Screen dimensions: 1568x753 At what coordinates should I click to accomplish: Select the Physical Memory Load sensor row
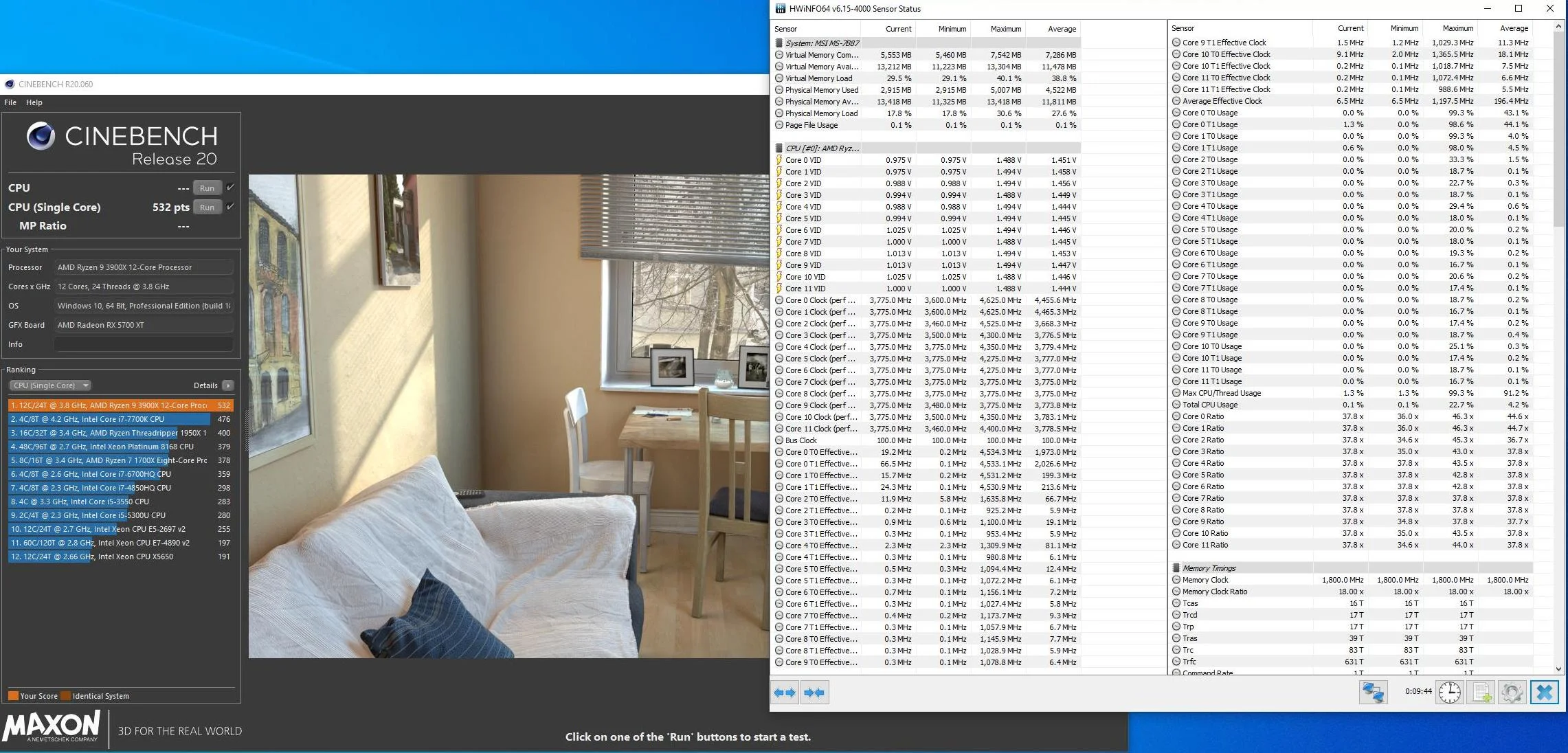point(926,113)
